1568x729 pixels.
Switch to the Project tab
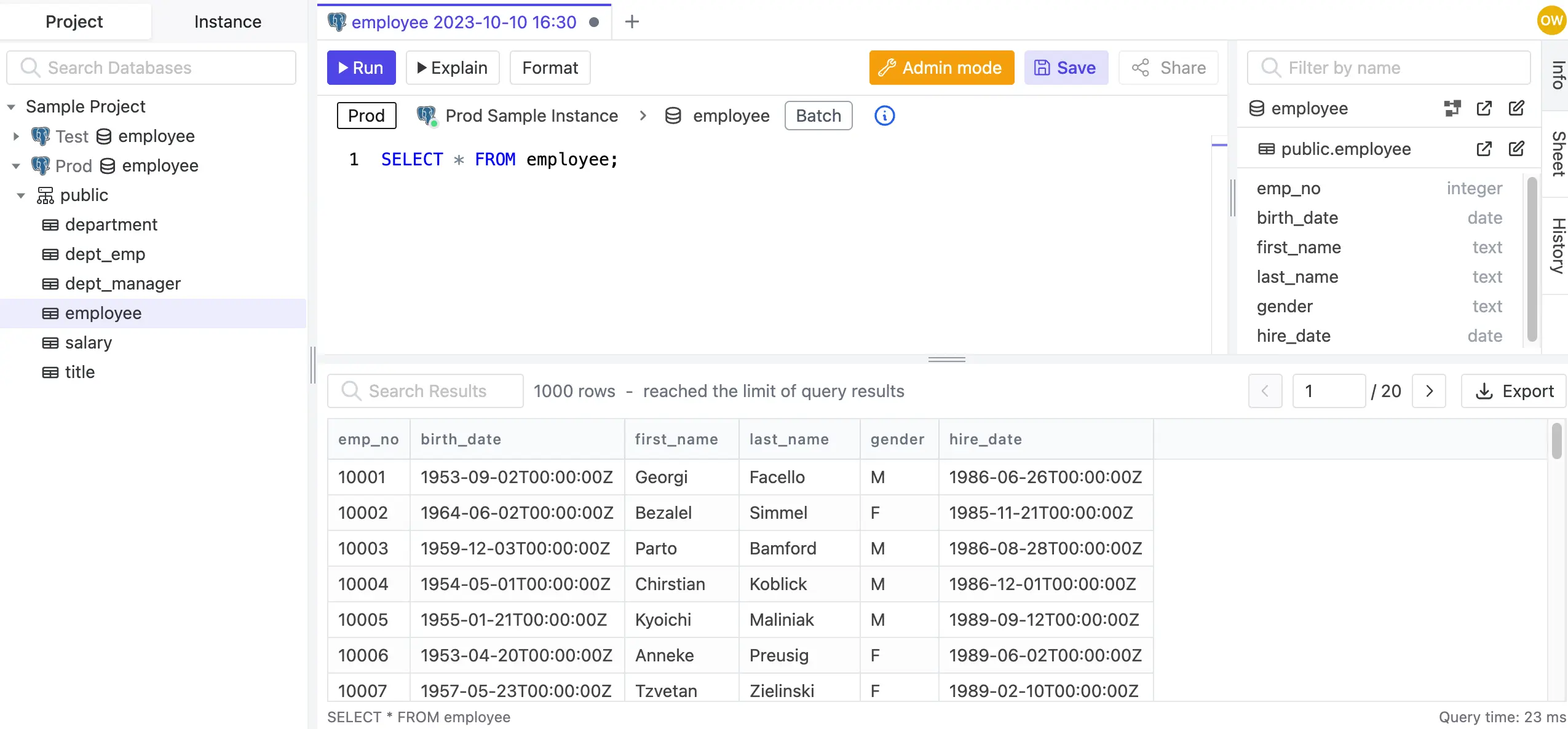tap(74, 22)
